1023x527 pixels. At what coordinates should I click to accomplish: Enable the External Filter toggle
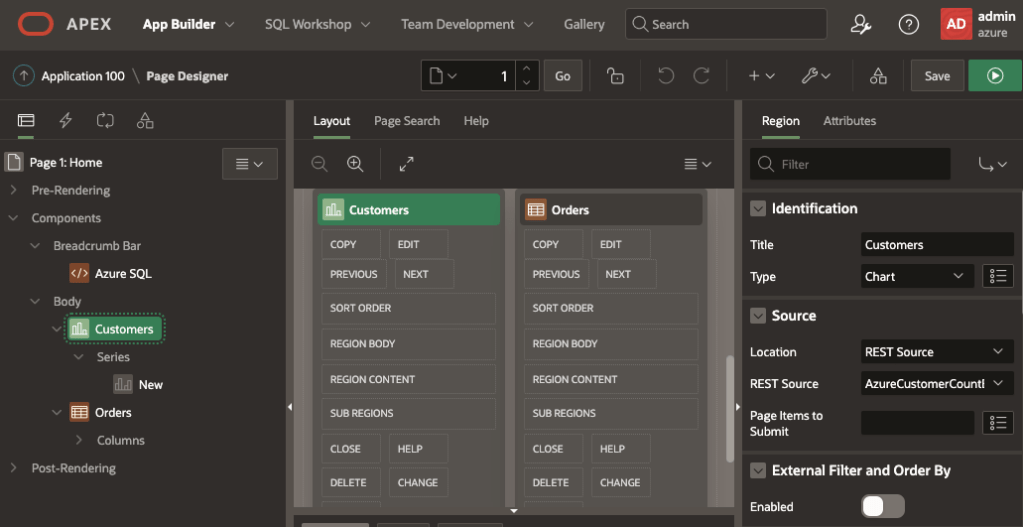pos(883,506)
